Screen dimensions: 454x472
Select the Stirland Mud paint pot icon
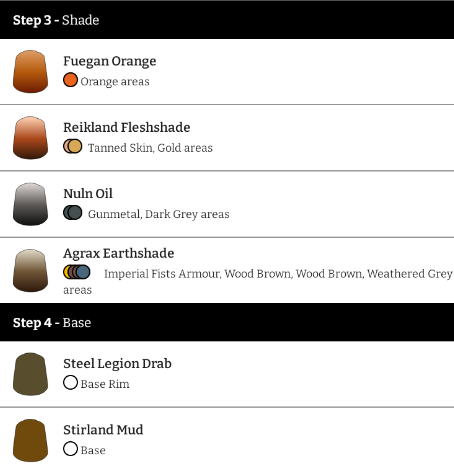(x=30, y=440)
